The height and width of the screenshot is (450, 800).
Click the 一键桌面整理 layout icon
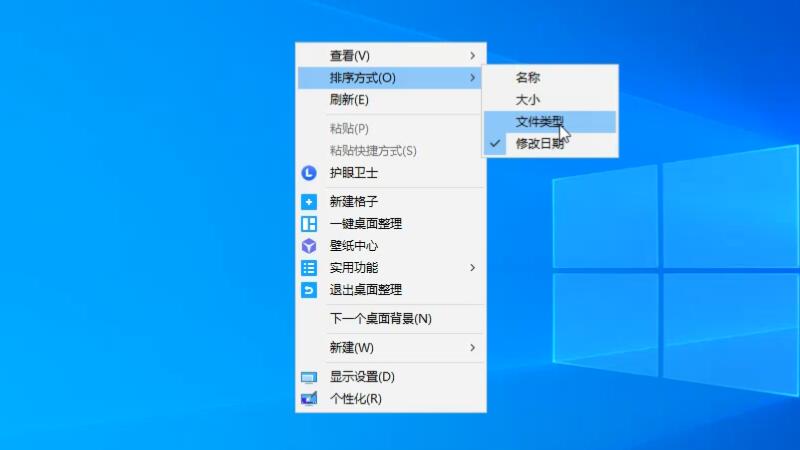309,224
